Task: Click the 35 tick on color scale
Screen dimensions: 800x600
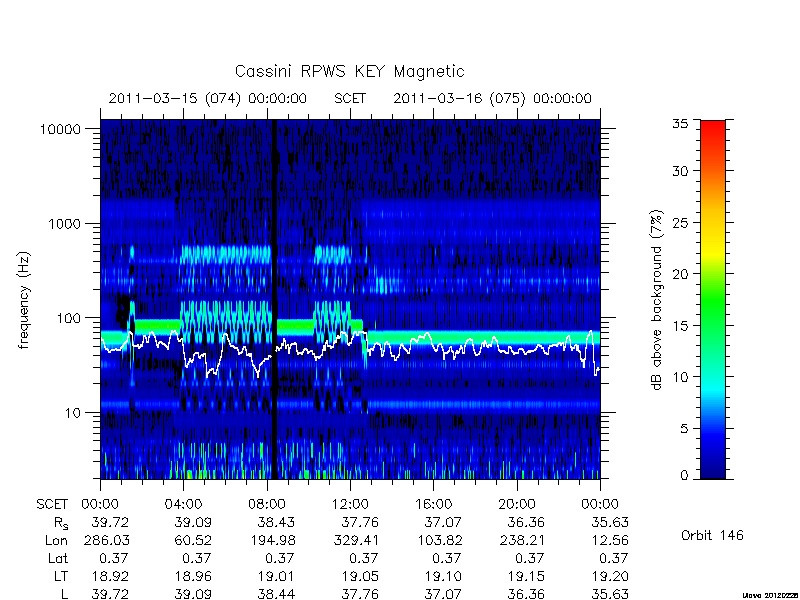Action: point(681,123)
